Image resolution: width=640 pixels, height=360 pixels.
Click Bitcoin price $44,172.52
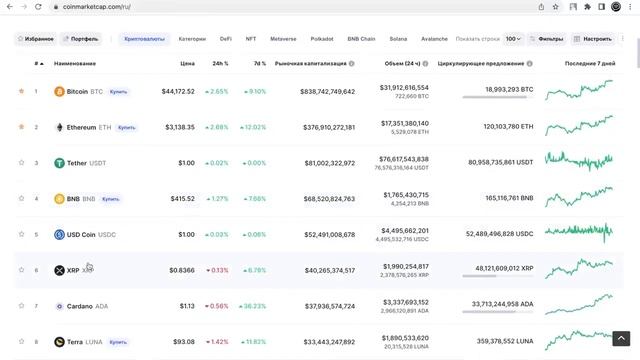tap(178, 91)
